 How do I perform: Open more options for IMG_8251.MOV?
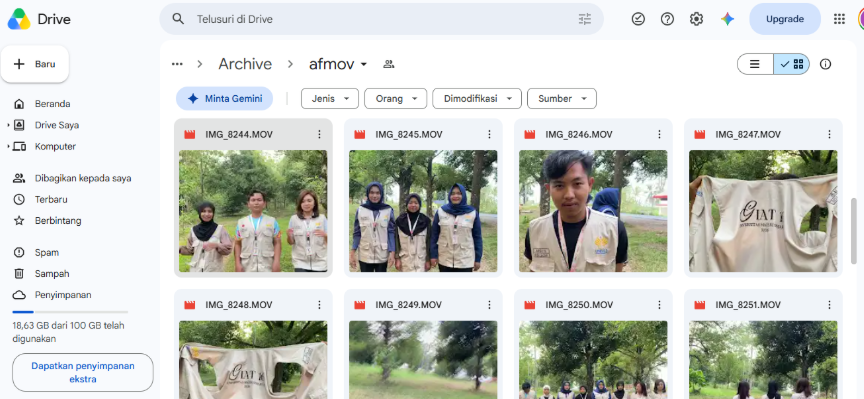pyautogui.click(x=829, y=305)
